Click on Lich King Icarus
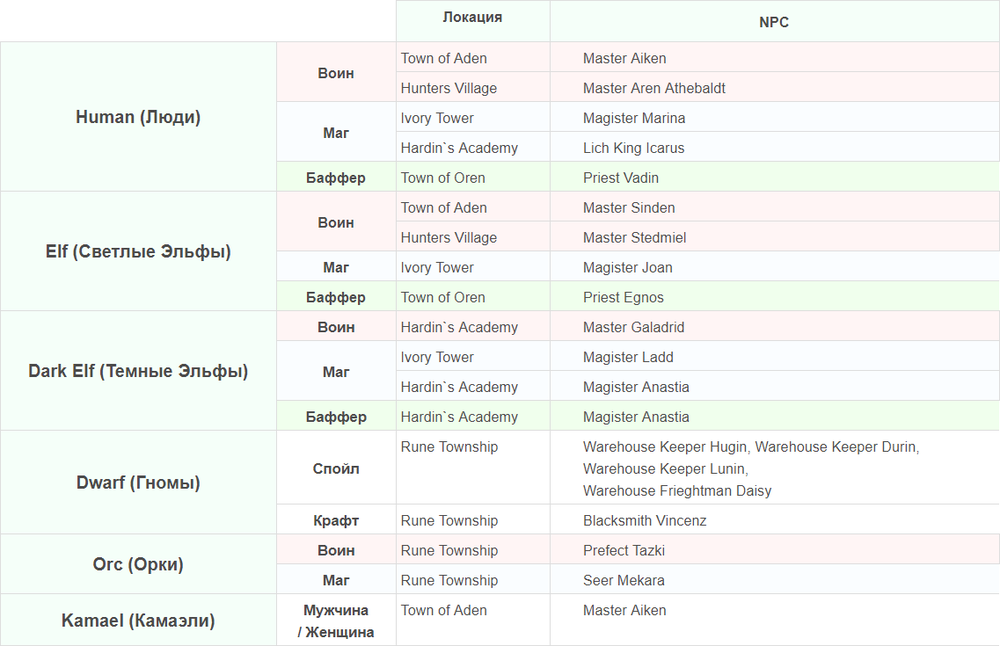 (x=634, y=148)
